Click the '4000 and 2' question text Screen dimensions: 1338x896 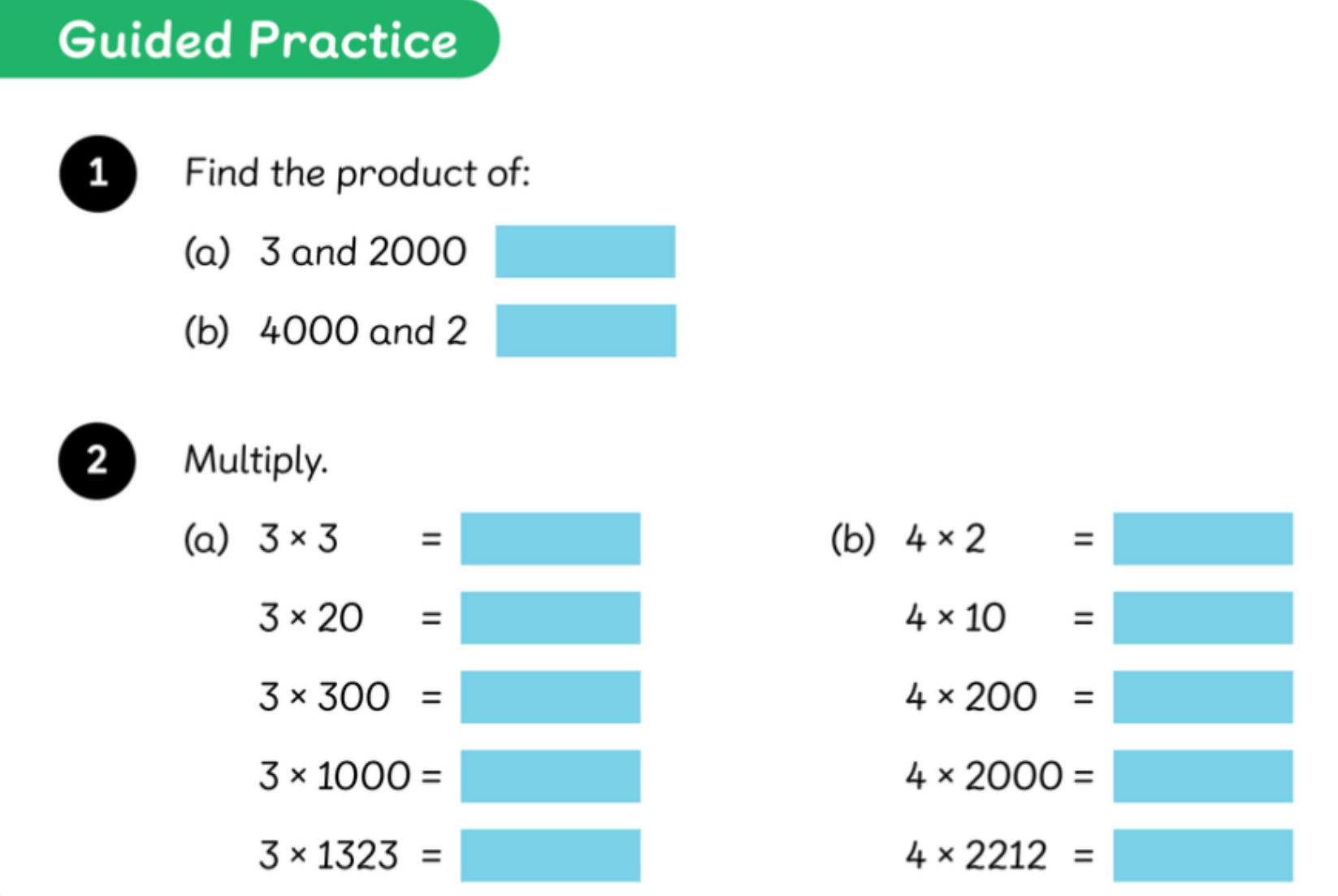click(363, 331)
